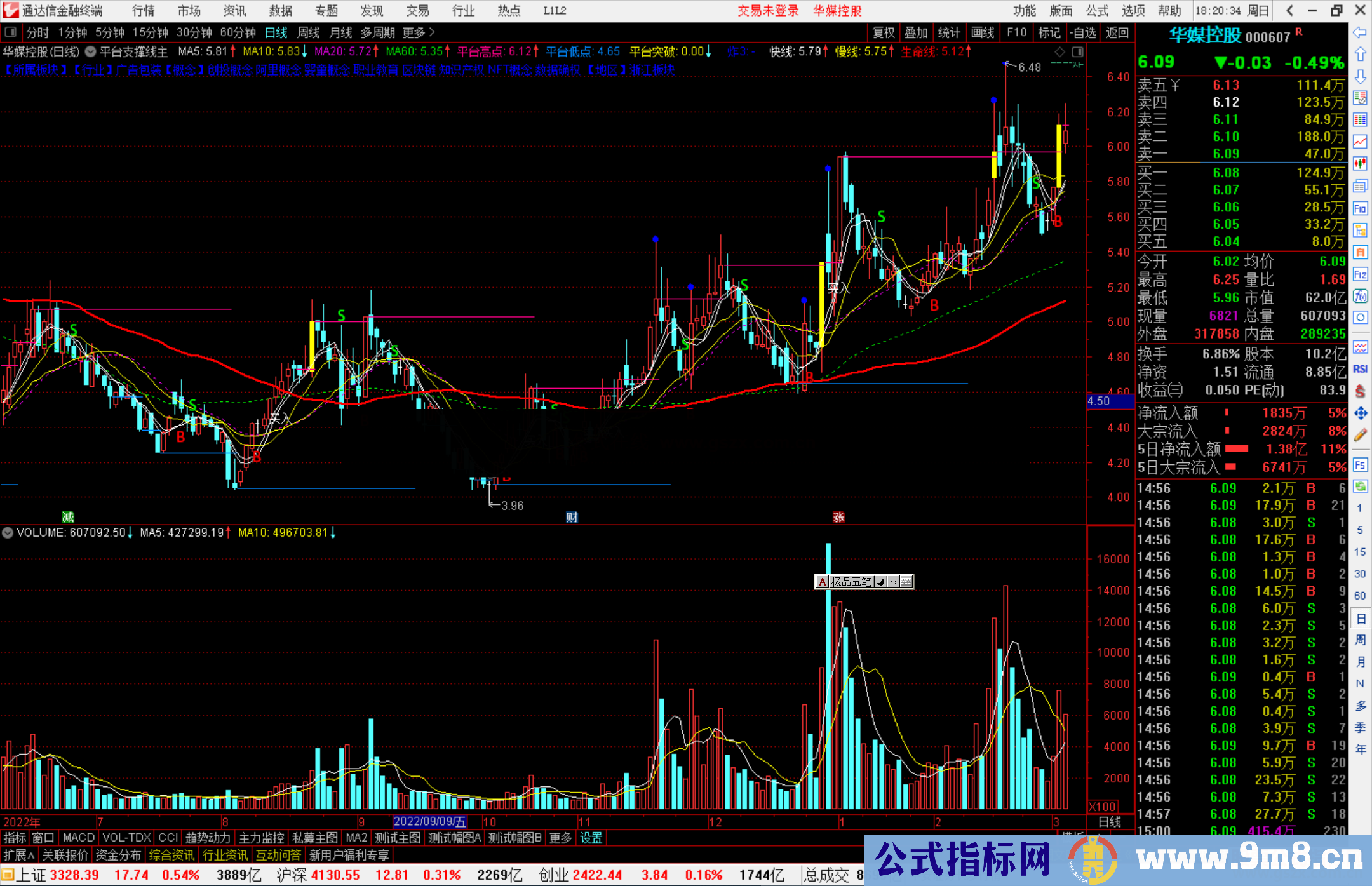Click the candlestick chart sidebar icon

coord(1360,163)
